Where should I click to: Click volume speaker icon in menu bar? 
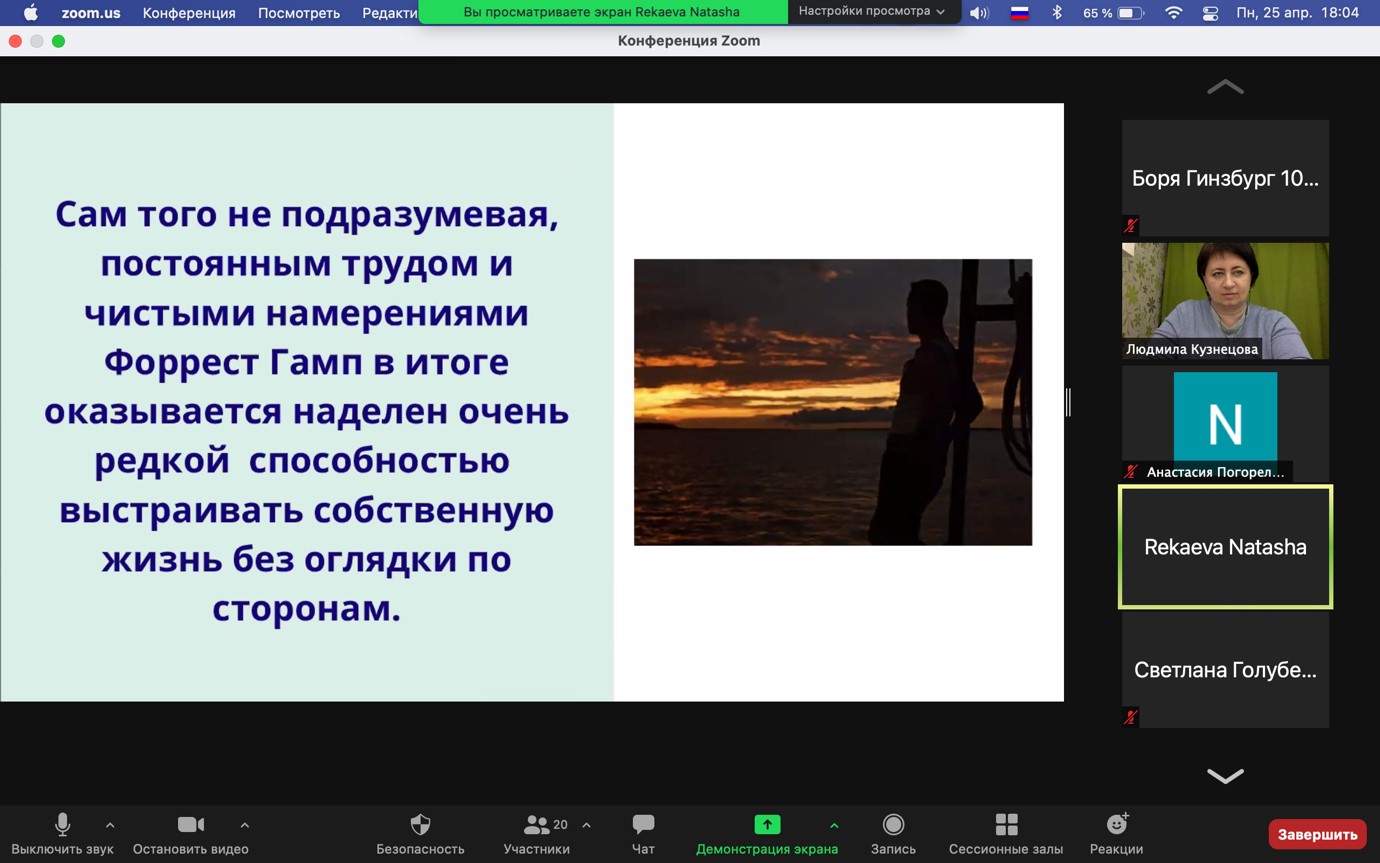coord(979,13)
